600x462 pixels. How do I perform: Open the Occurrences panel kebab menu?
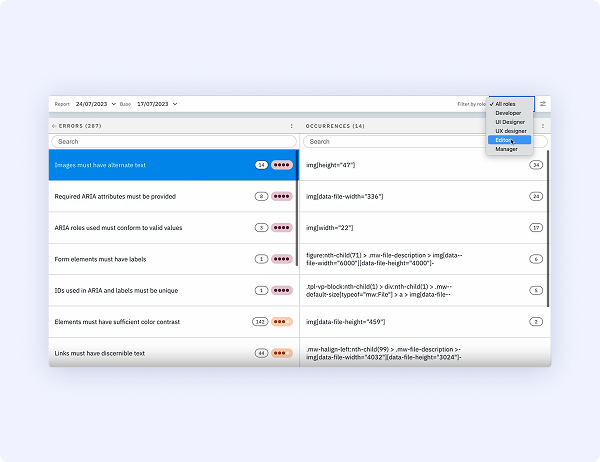click(543, 126)
